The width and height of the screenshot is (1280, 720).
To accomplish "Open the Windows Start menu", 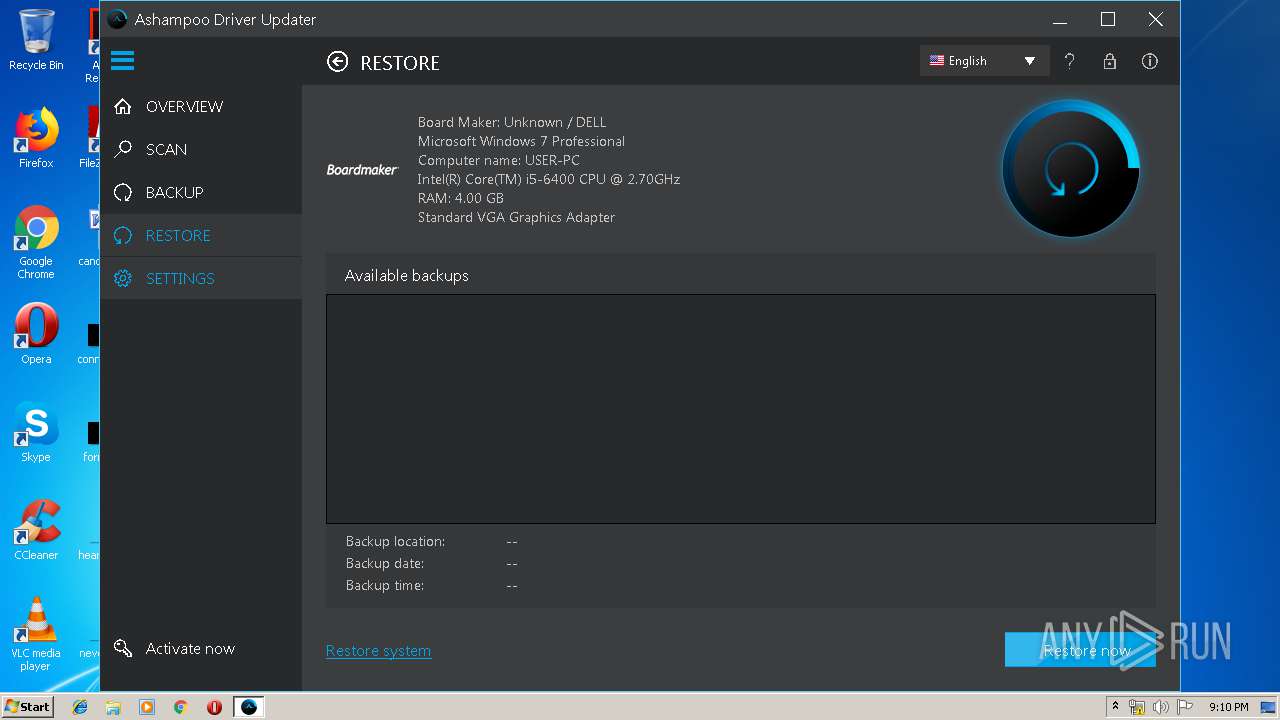I will [x=27, y=707].
